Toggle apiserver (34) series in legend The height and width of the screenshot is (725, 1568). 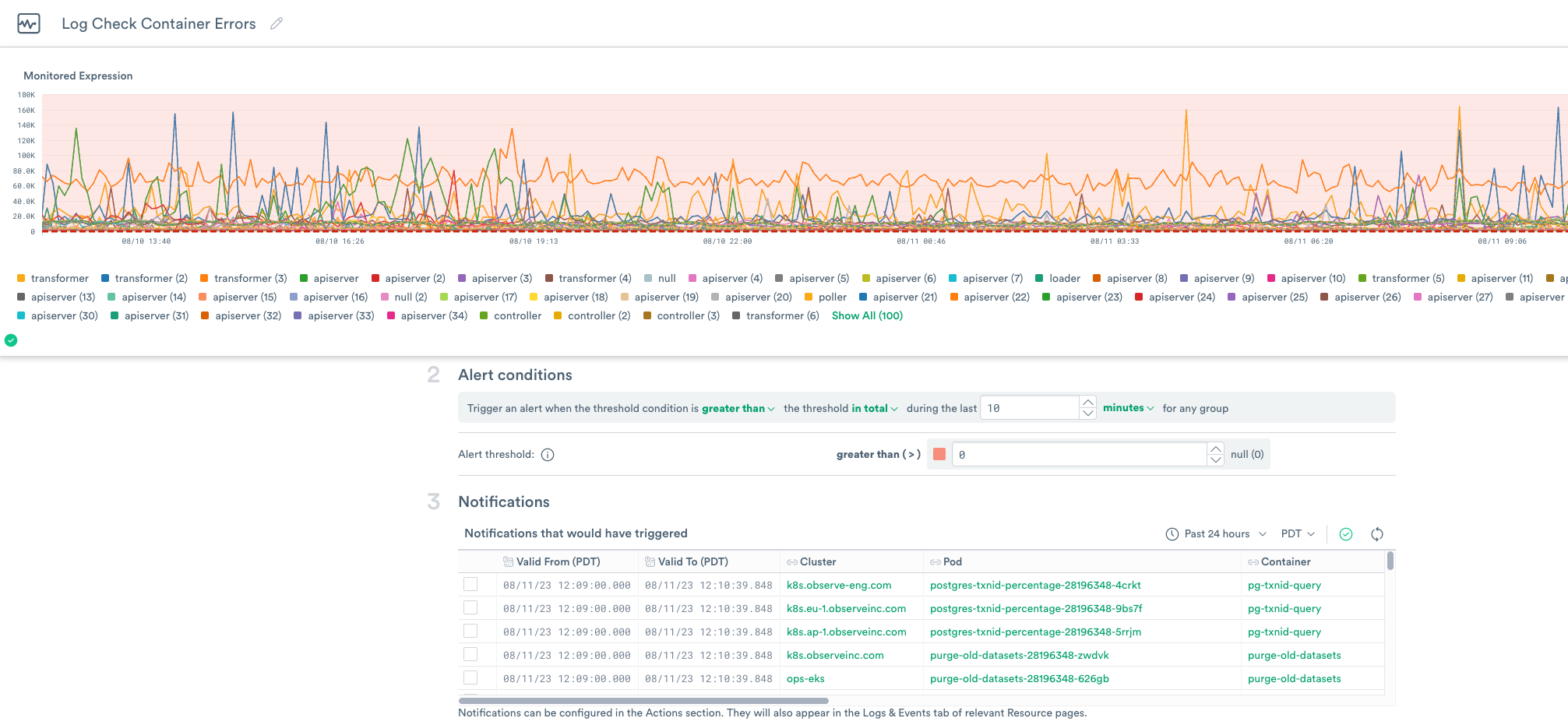(427, 315)
